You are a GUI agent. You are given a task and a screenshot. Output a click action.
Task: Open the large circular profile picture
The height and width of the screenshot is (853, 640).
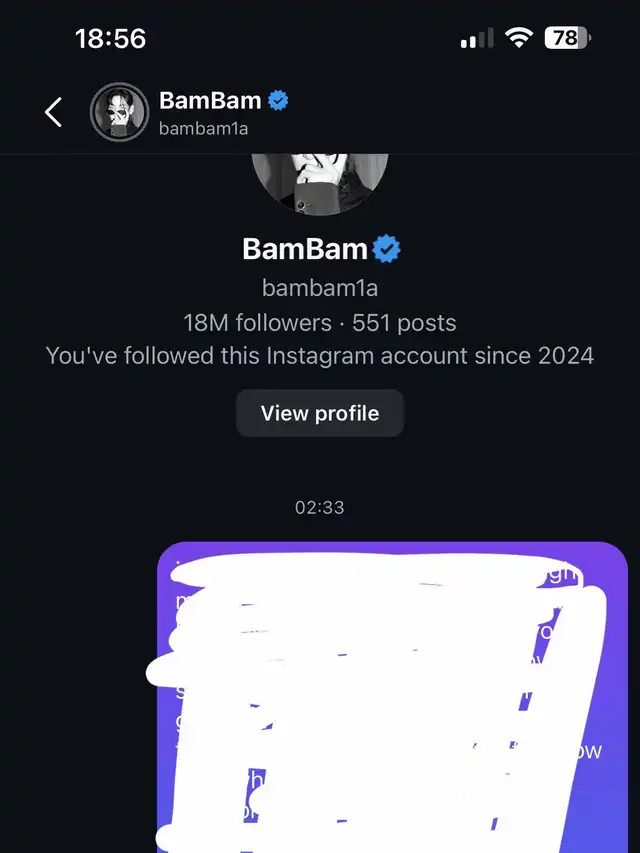pos(319,185)
